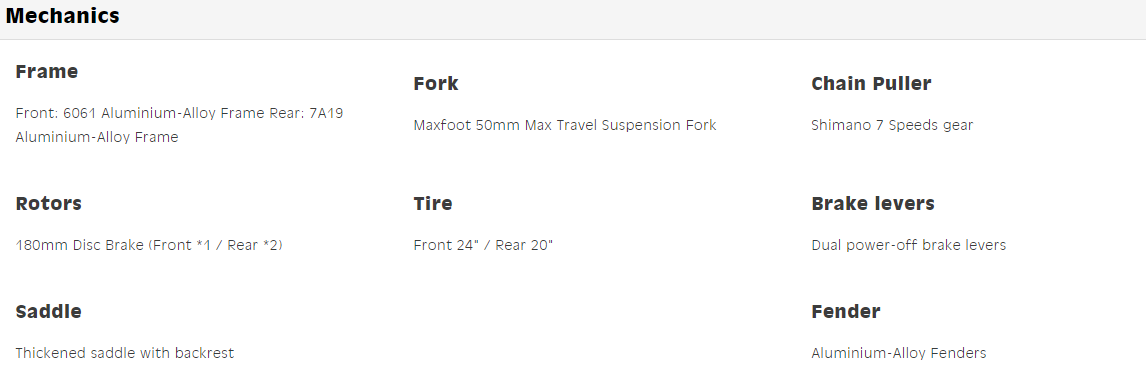1146x389 pixels.
Task: Click the Shimano 7 Speeds gear text
Action: [892, 125]
